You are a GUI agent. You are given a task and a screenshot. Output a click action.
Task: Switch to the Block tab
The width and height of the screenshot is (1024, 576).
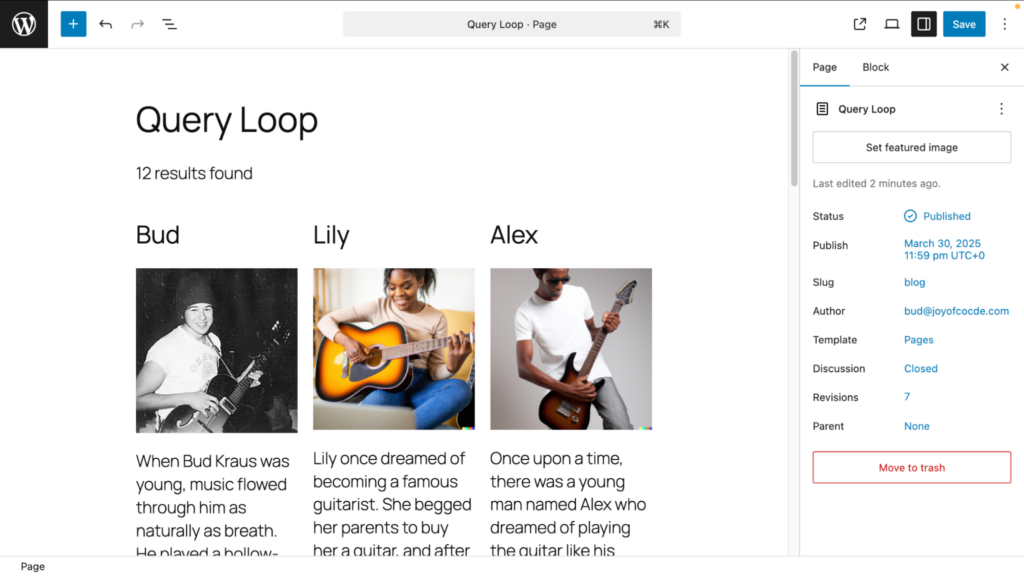(876, 67)
